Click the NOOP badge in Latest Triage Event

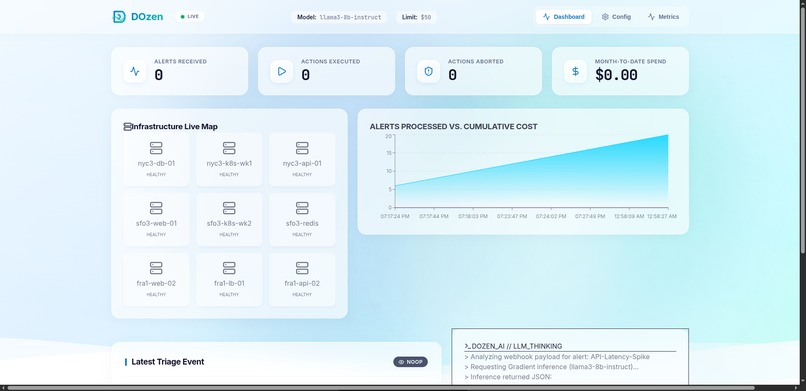click(410, 362)
